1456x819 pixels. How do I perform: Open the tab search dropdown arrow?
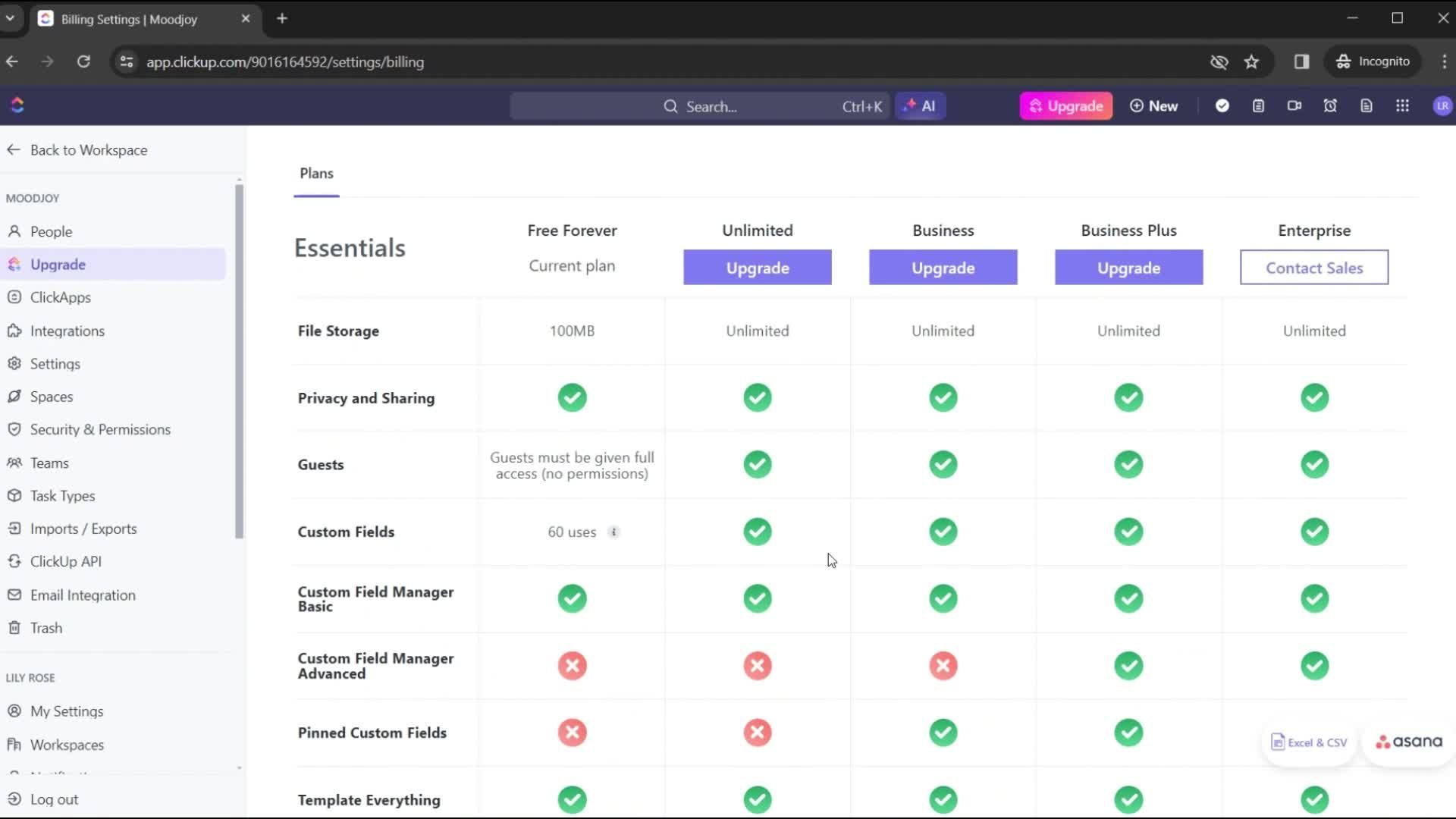pos(10,18)
